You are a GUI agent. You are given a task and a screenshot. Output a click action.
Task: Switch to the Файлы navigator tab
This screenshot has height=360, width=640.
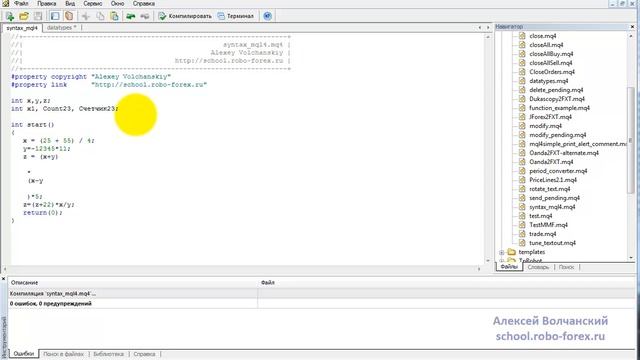click(x=509, y=267)
